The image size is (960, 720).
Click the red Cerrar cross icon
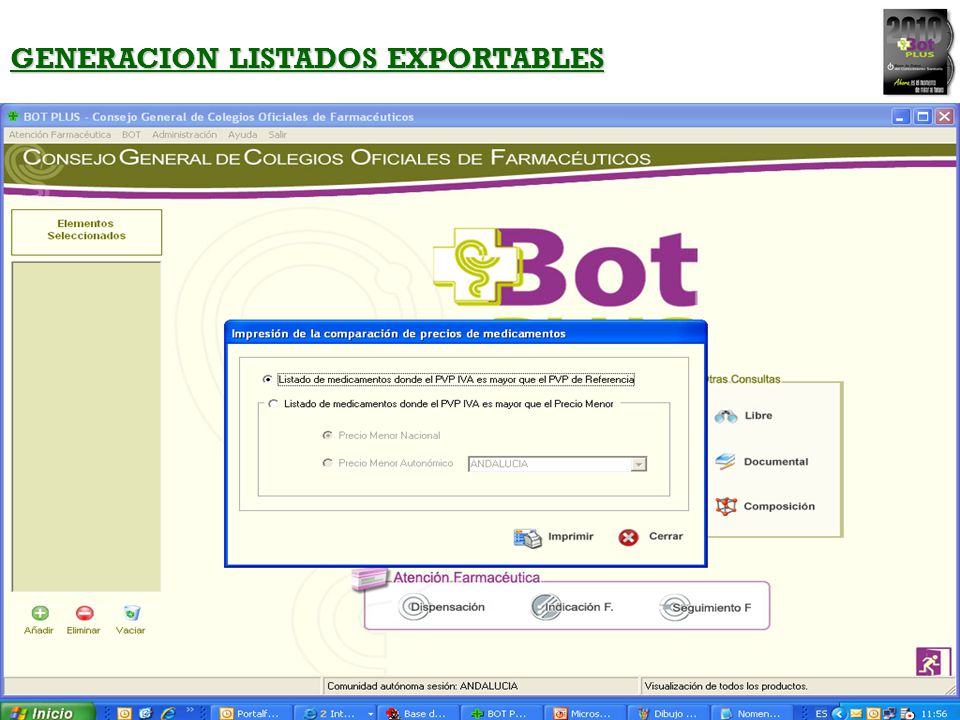click(x=628, y=538)
